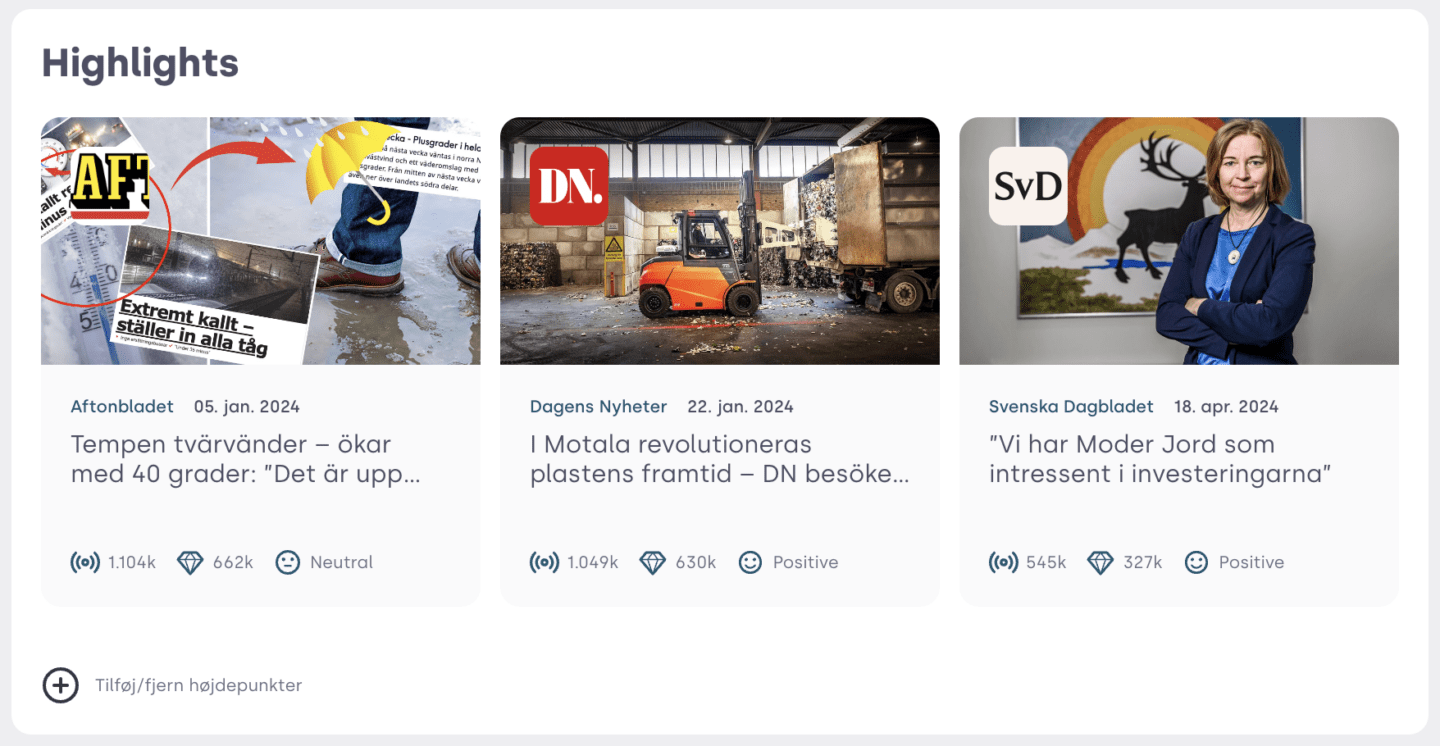The height and width of the screenshot is (746, 1440).
Task: Click the 1.104k reach value
Action: tap(132, 562)
